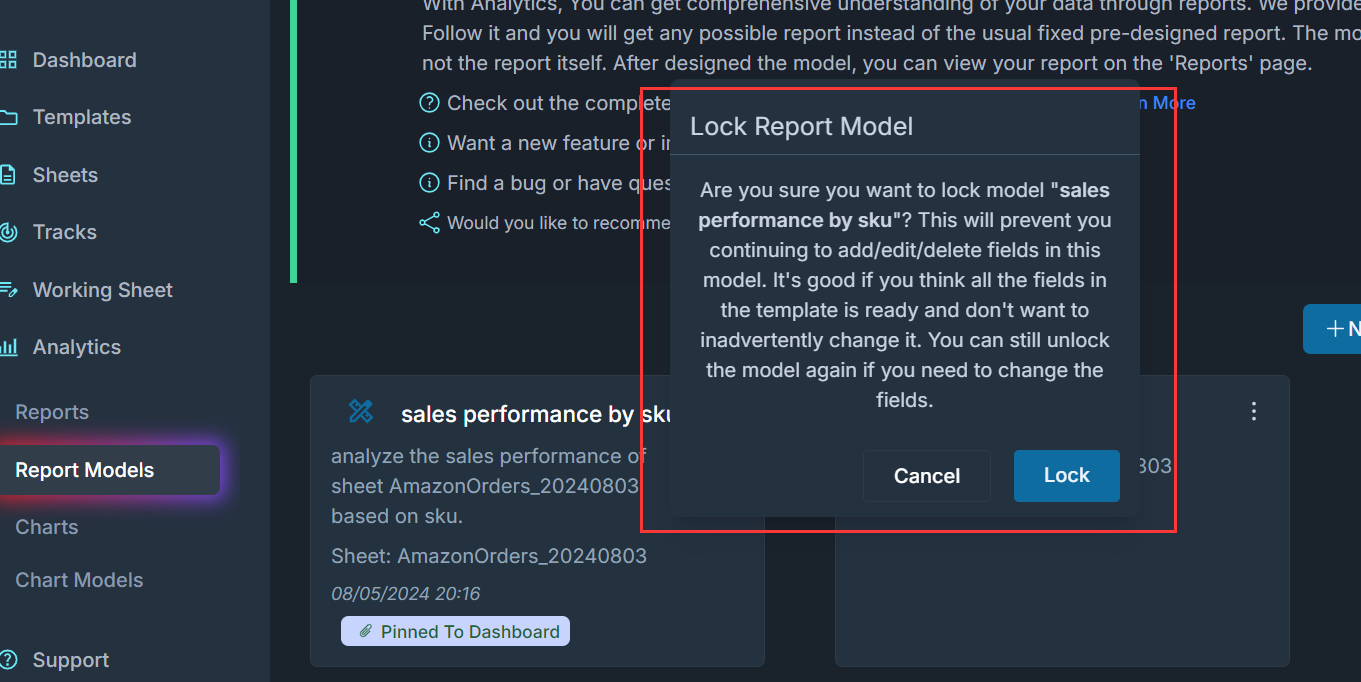Select the Report Models sub-item
Screen dimensions: 1361x682
108,470
